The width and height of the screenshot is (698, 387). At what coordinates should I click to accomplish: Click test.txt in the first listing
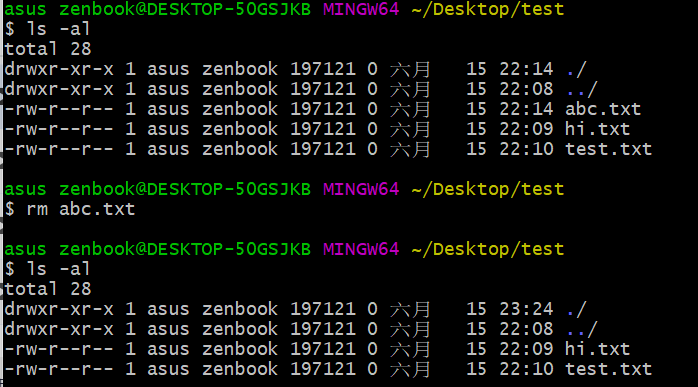[x=609, y=149]
